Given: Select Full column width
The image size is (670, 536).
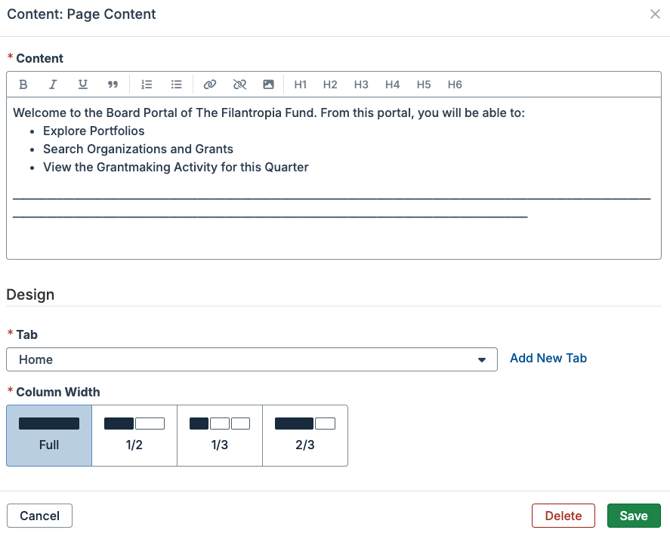Looking at the screenshot, I should (49, 435).
